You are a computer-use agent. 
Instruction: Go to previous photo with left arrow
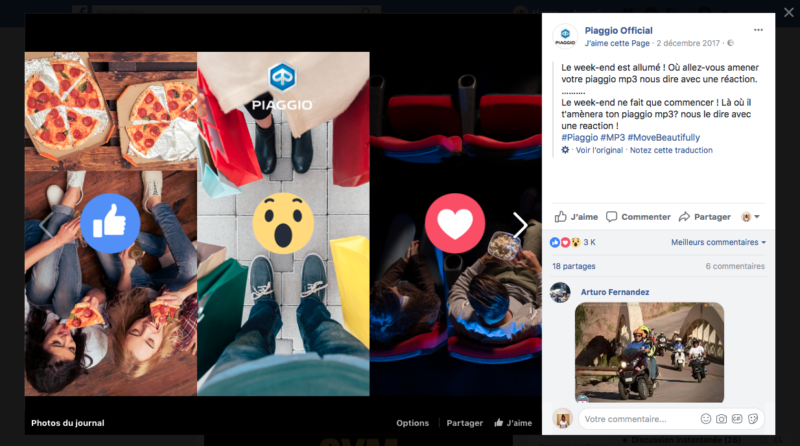tap(44, 225)
